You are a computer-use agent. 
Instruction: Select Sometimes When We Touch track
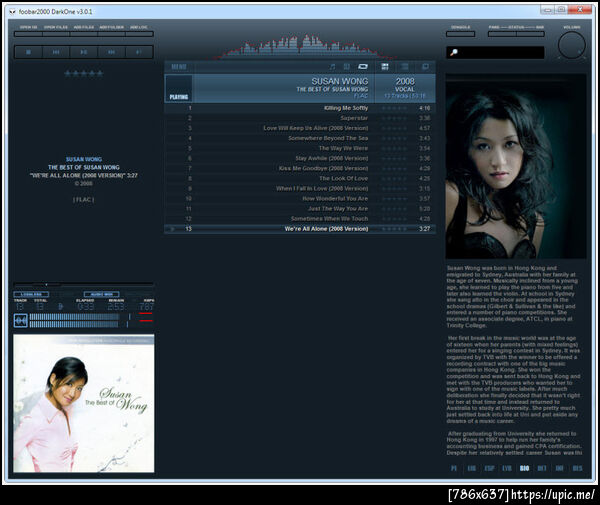(300, 219)
